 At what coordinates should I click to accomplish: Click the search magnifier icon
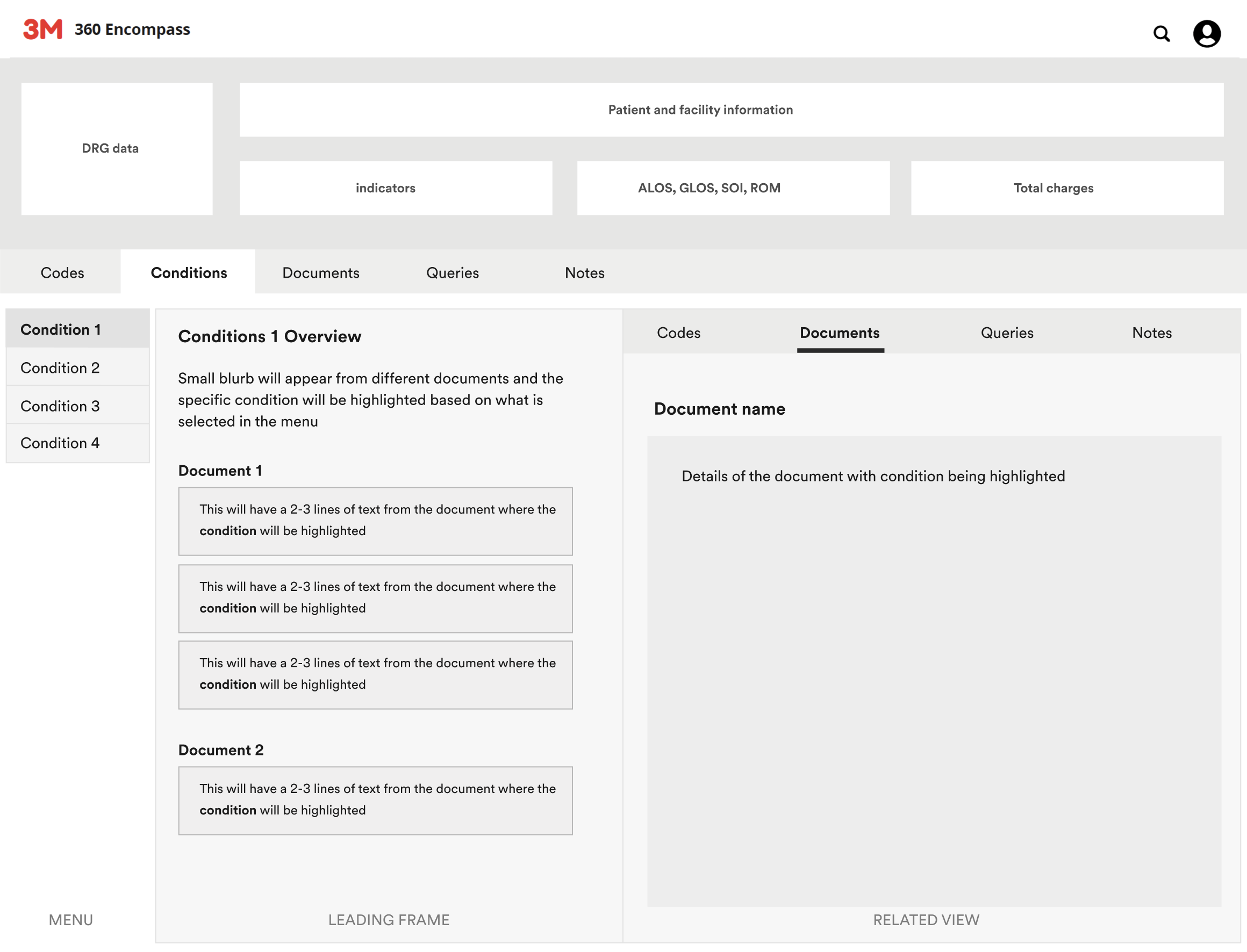(x=1162, y=34)
